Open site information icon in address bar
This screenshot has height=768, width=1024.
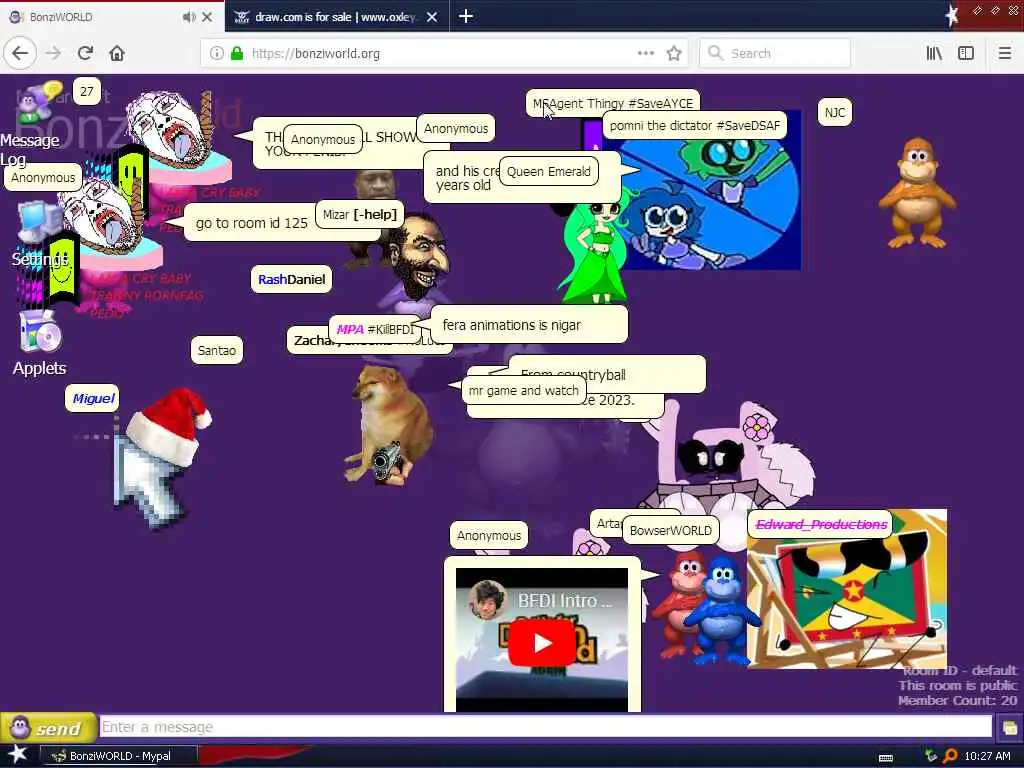(x=216, y=53)
